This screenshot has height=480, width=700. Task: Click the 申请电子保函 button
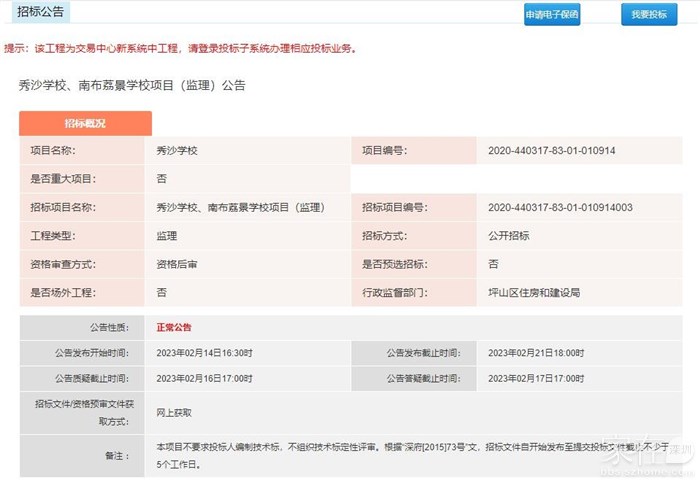(x=551, y=15)
